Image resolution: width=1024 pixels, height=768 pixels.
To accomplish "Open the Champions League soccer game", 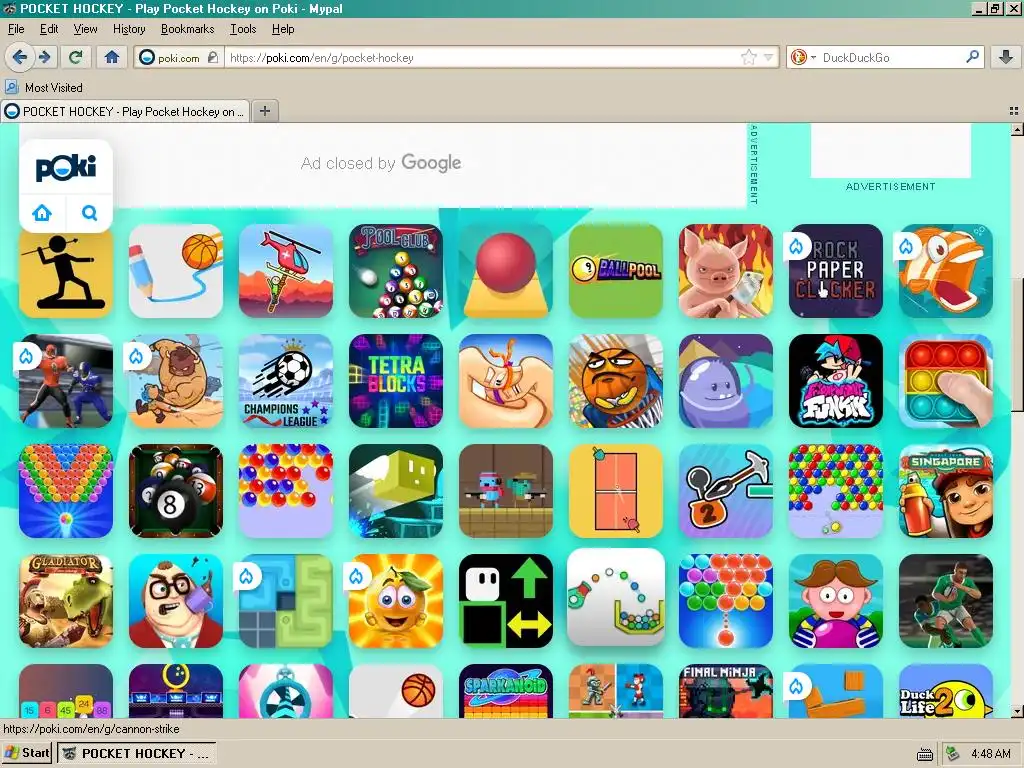I will point(286,381).
